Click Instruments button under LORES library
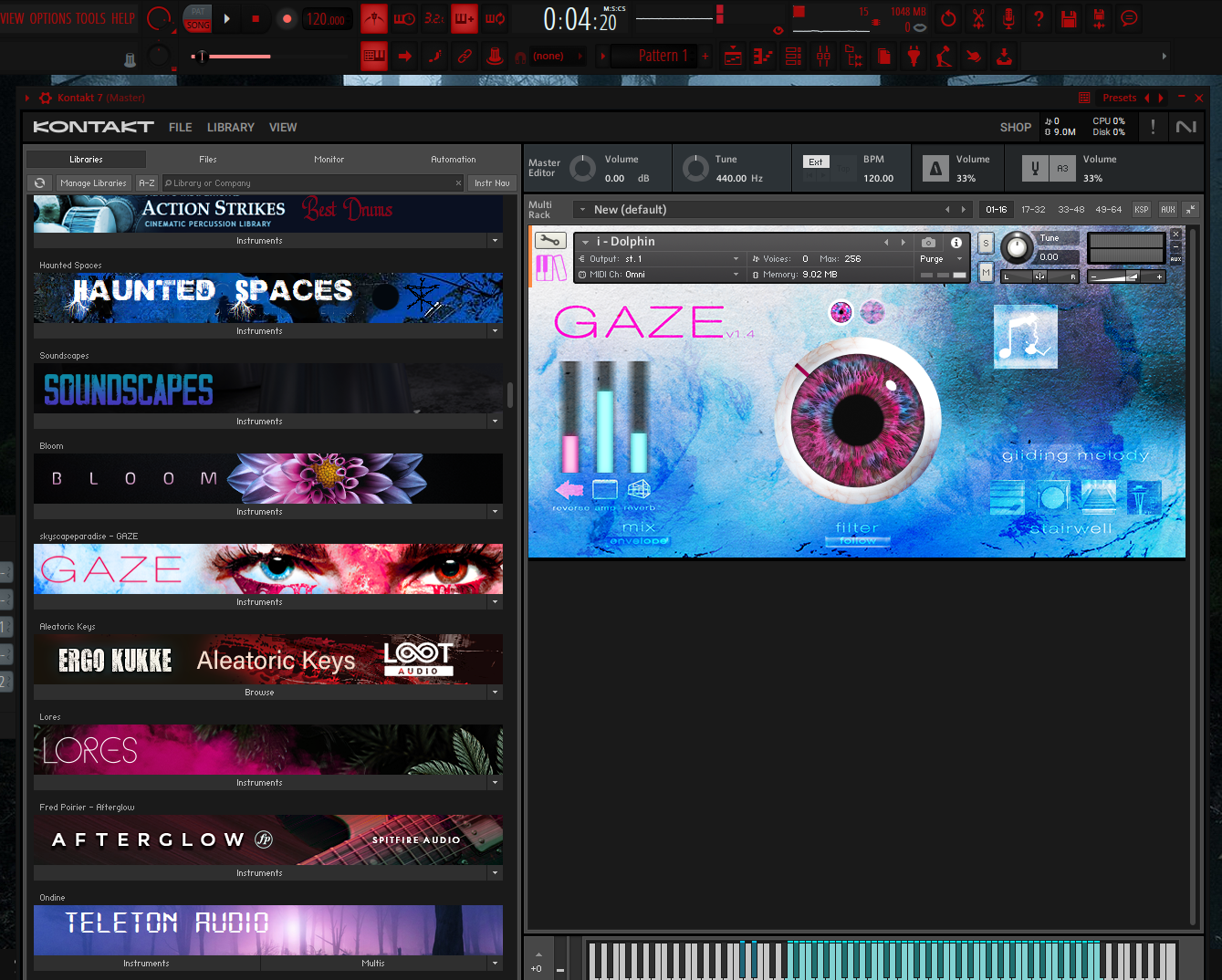This screenshot has height=980, width=1222. coord(260,783)
